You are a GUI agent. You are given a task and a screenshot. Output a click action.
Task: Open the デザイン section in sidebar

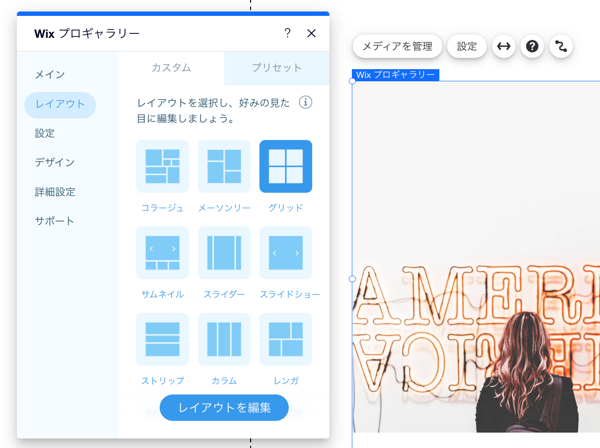click(55, 163)
